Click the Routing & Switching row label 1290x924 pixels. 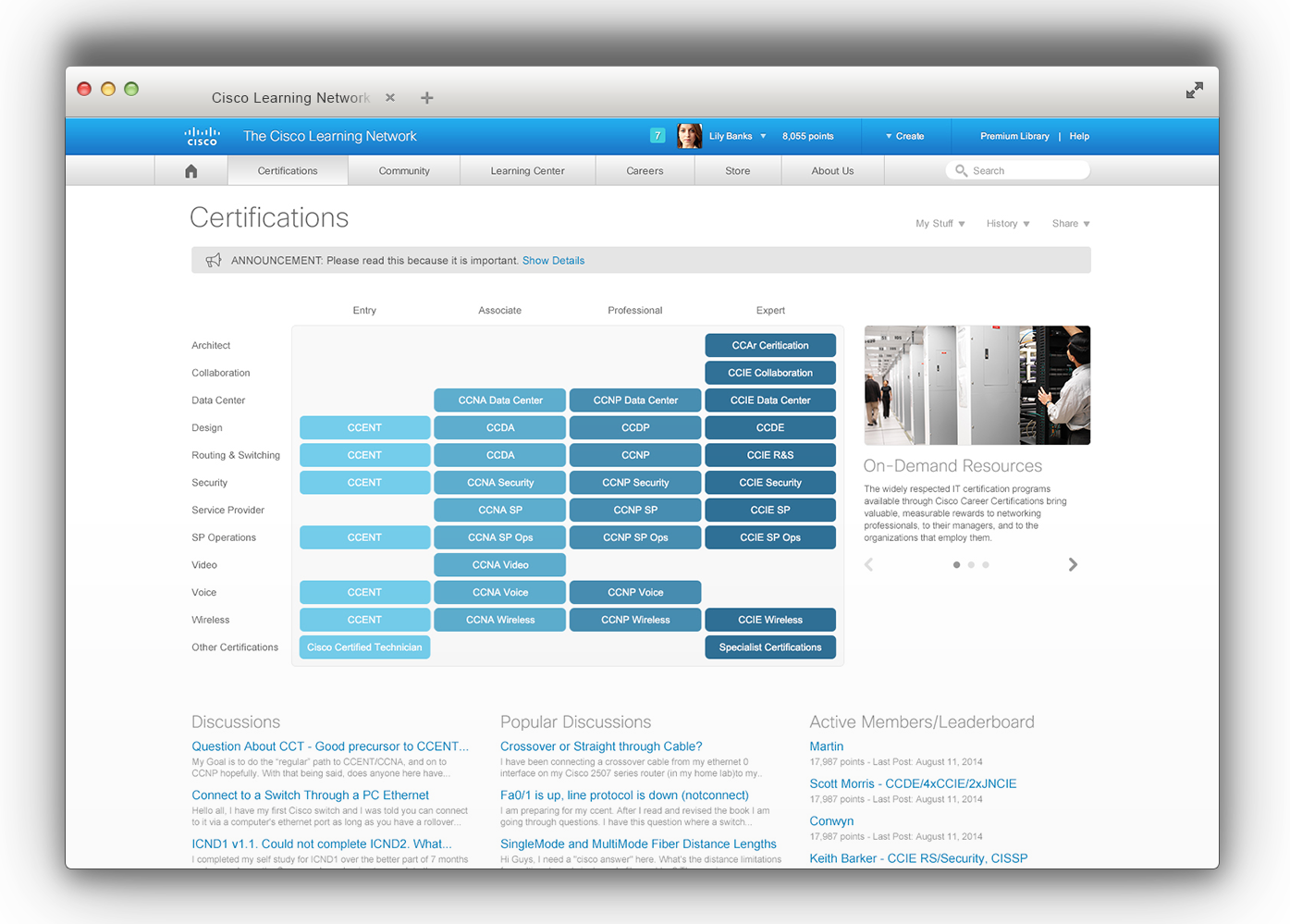click(236, 455)
